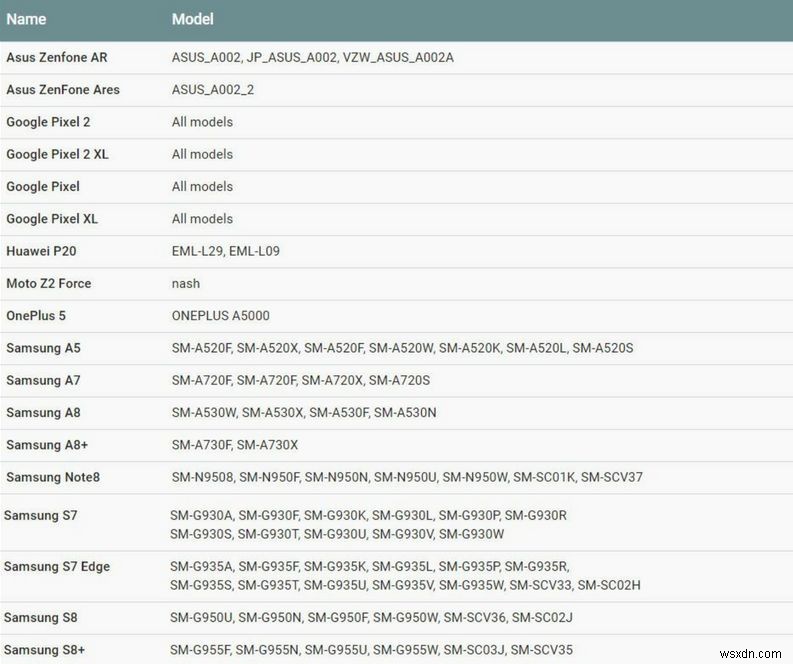Click the ASUS_A002_2 model cell
Viewport: 793px width, 664px height.
pos(213,90)
